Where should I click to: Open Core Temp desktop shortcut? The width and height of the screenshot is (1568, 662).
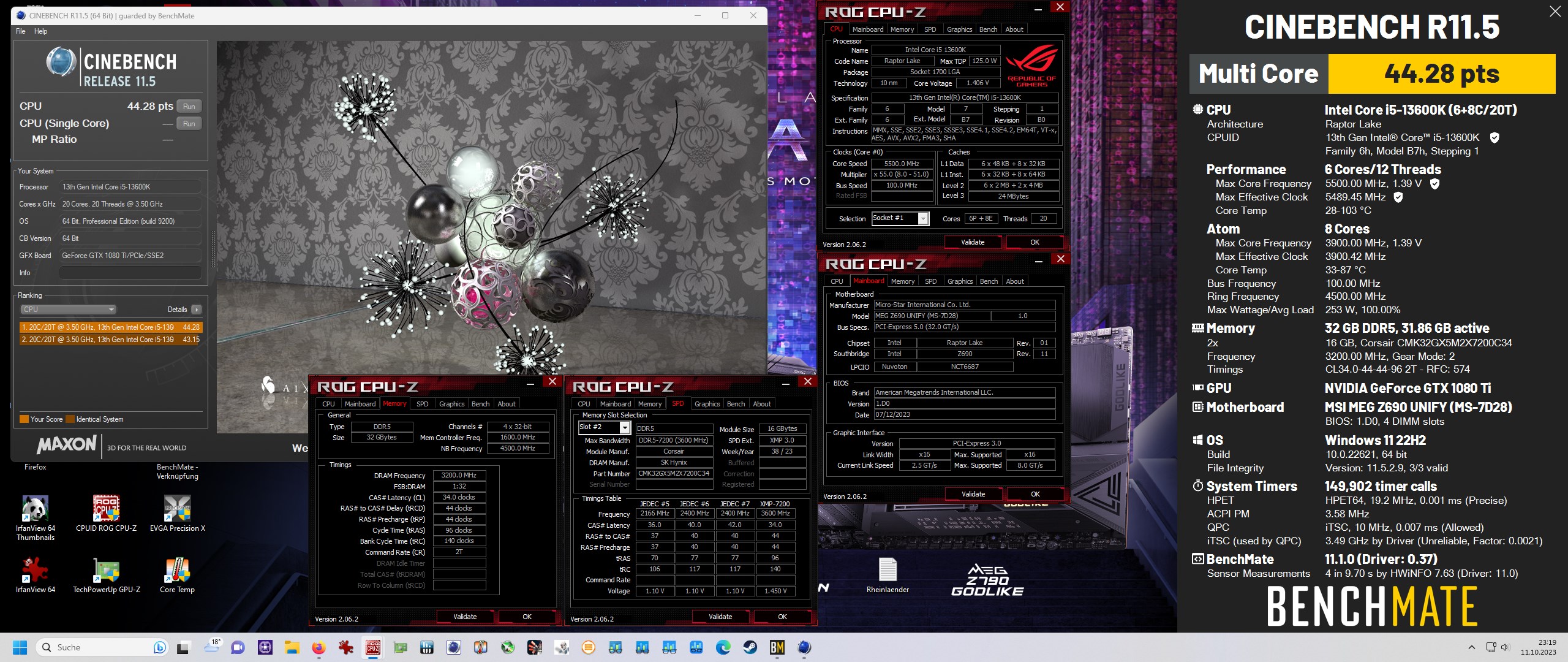pyautogui.click(x=177, y=575)
